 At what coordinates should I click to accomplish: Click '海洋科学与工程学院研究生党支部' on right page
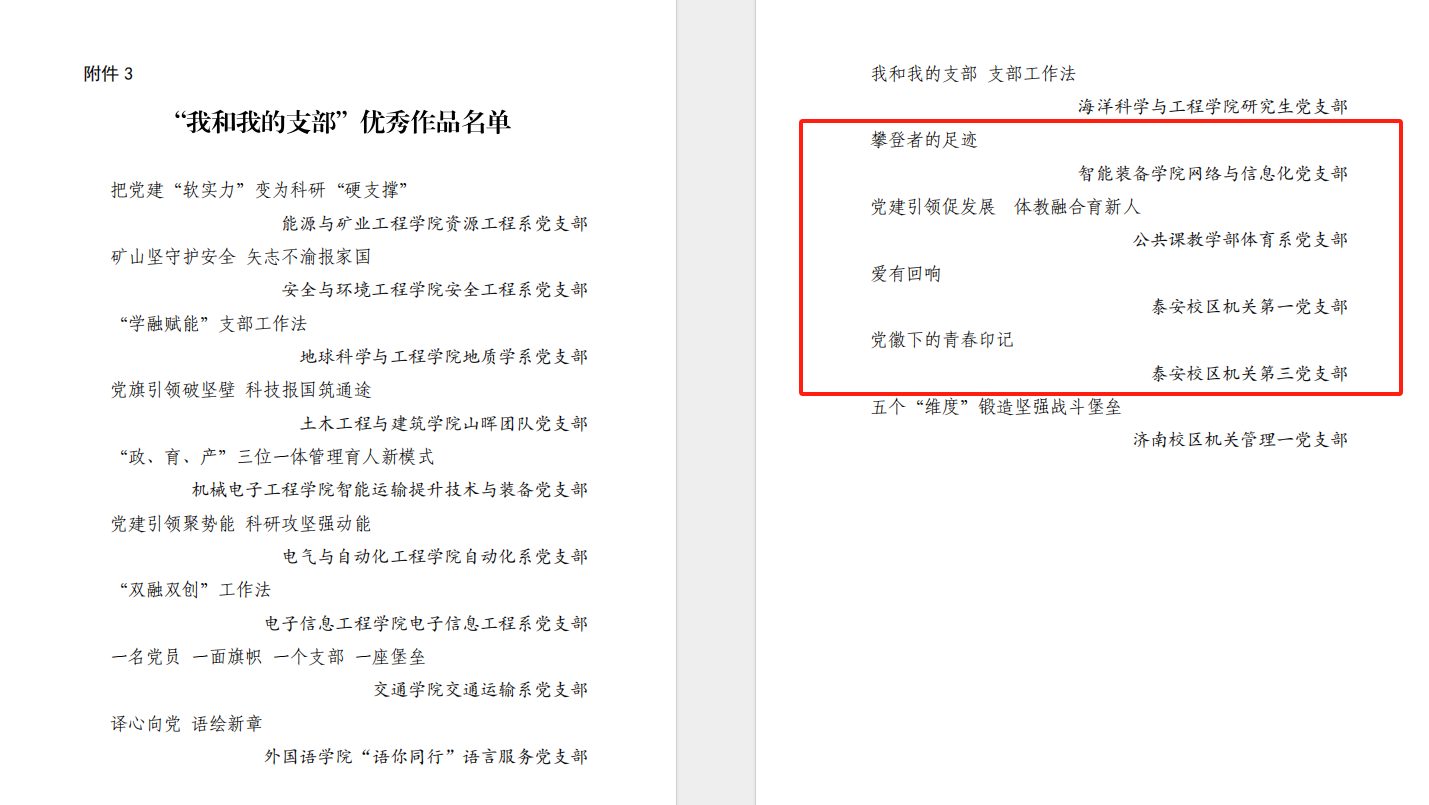click(1212, 107)
